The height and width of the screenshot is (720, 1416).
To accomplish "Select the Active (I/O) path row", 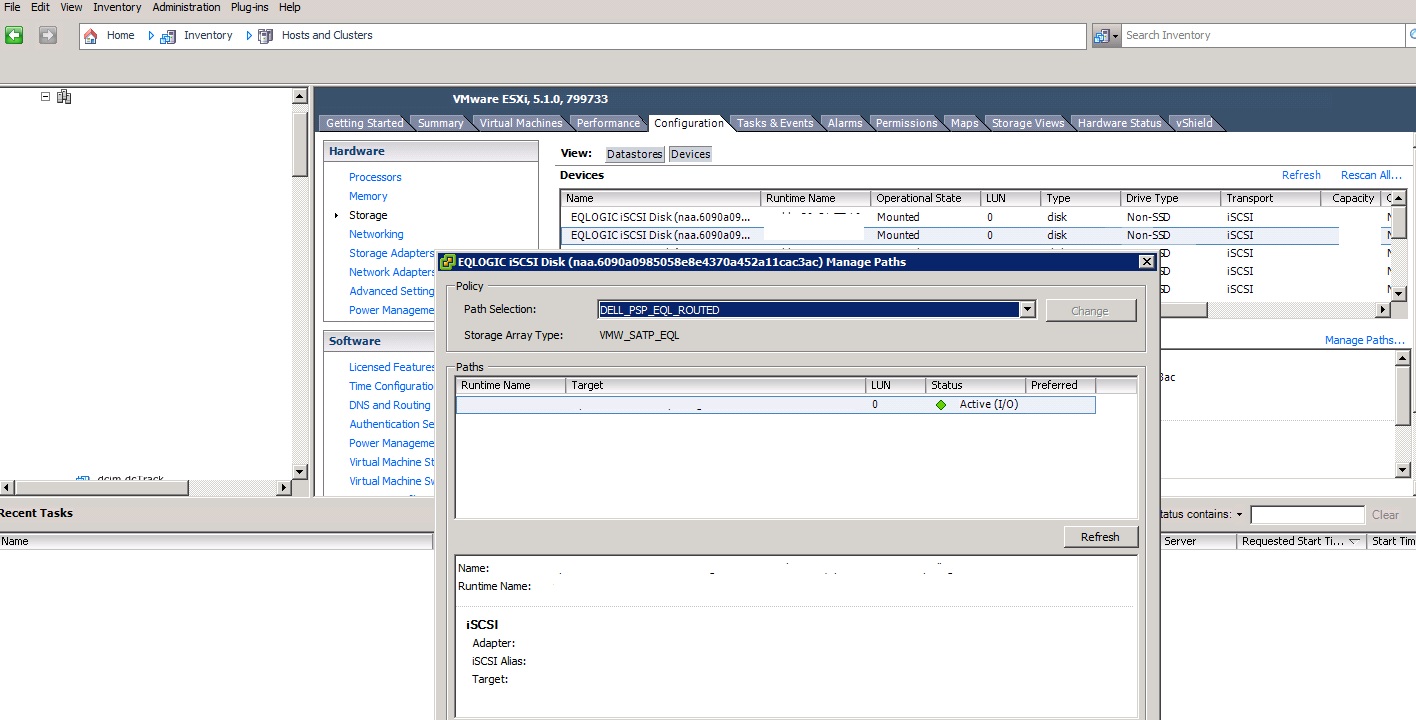I will 775,405.
